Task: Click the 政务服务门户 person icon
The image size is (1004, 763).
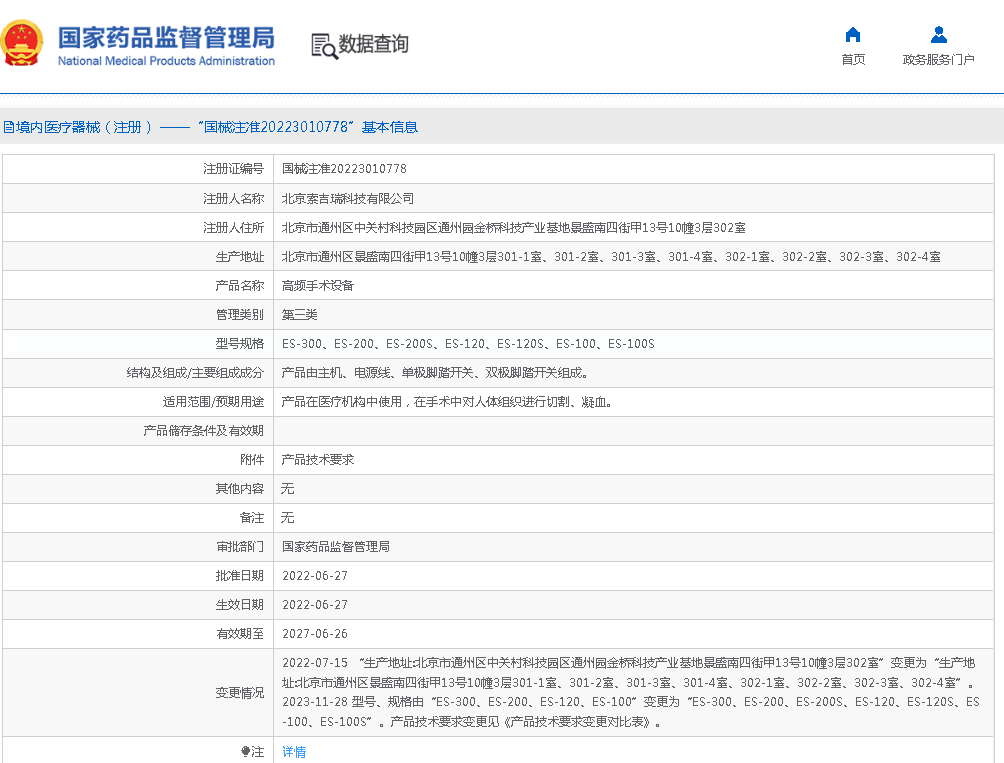Action: 938,35
